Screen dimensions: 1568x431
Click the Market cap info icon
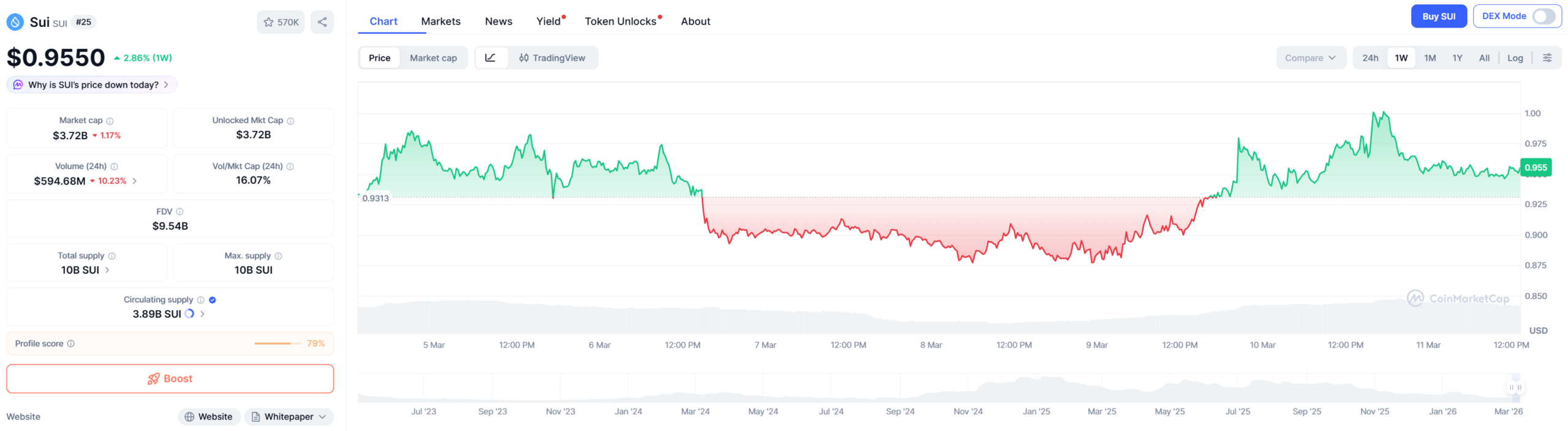110,121
